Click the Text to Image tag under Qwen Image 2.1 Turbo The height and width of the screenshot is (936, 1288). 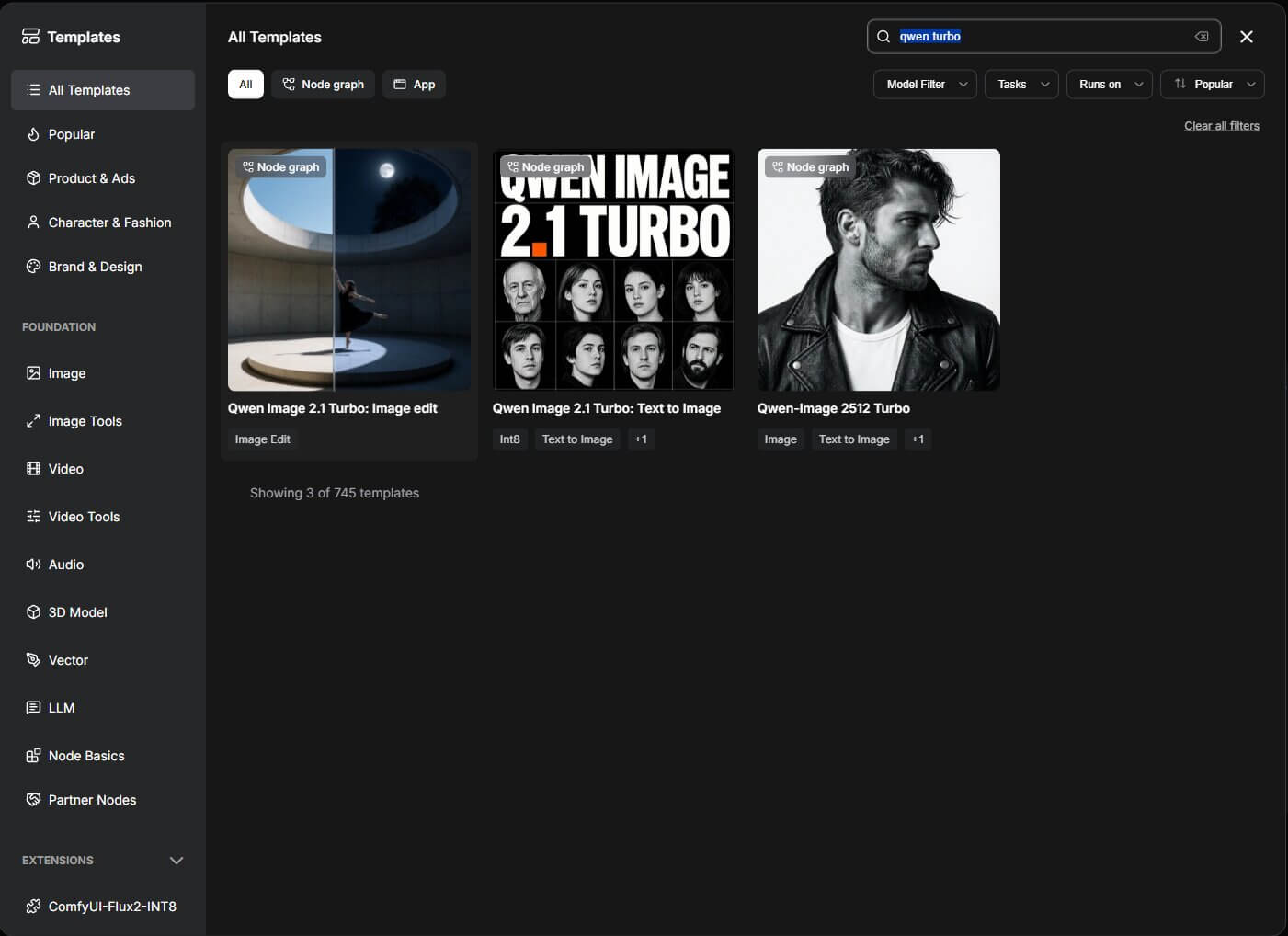[577, 439]
